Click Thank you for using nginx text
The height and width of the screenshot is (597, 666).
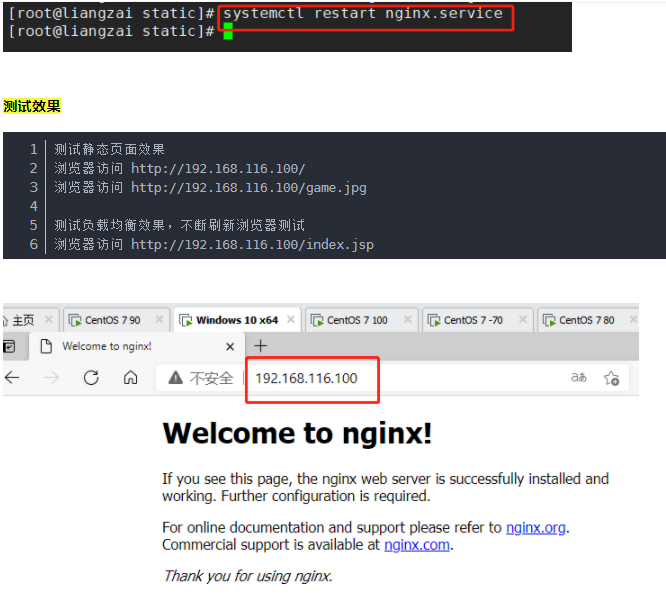[x=248, y=576]
